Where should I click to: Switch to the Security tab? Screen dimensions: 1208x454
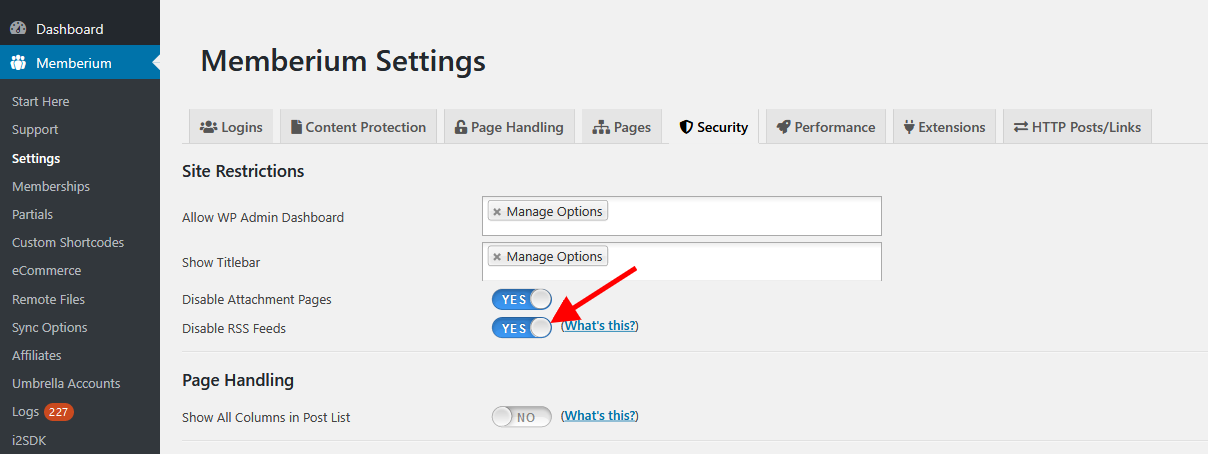pos(714,127)
